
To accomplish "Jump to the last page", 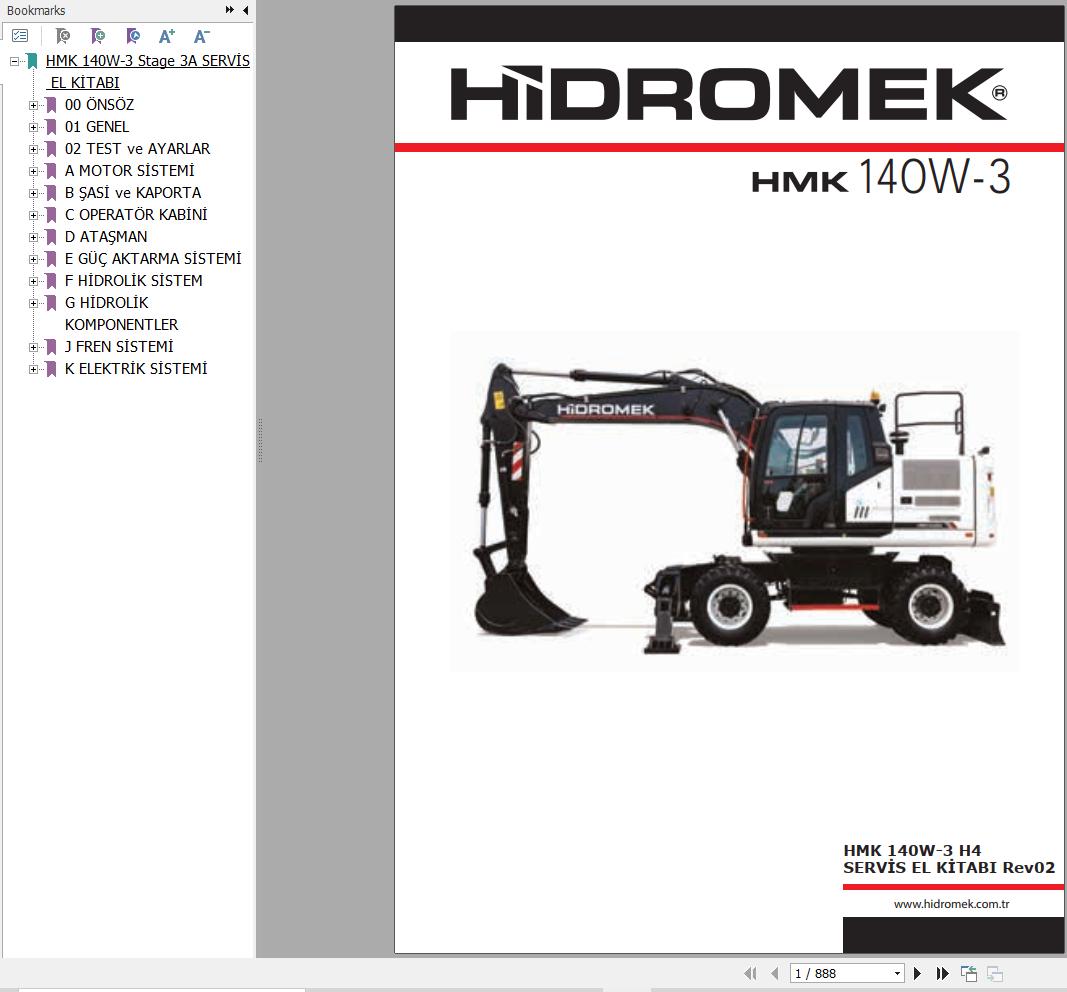I will pos(942,973).
